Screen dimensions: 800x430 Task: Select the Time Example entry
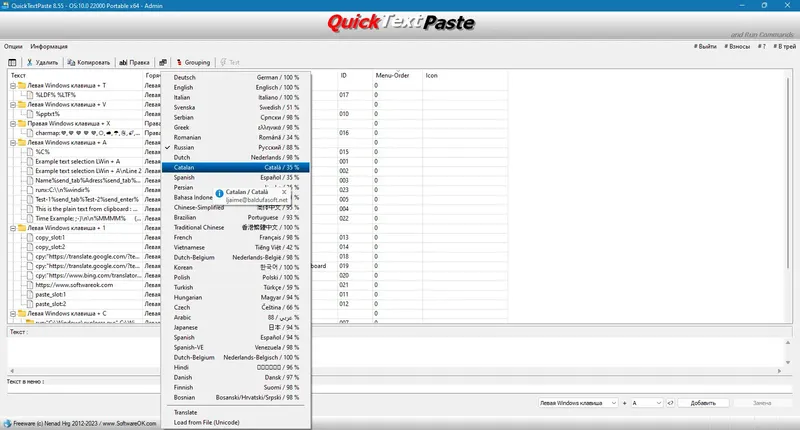[x=88, y=218]
